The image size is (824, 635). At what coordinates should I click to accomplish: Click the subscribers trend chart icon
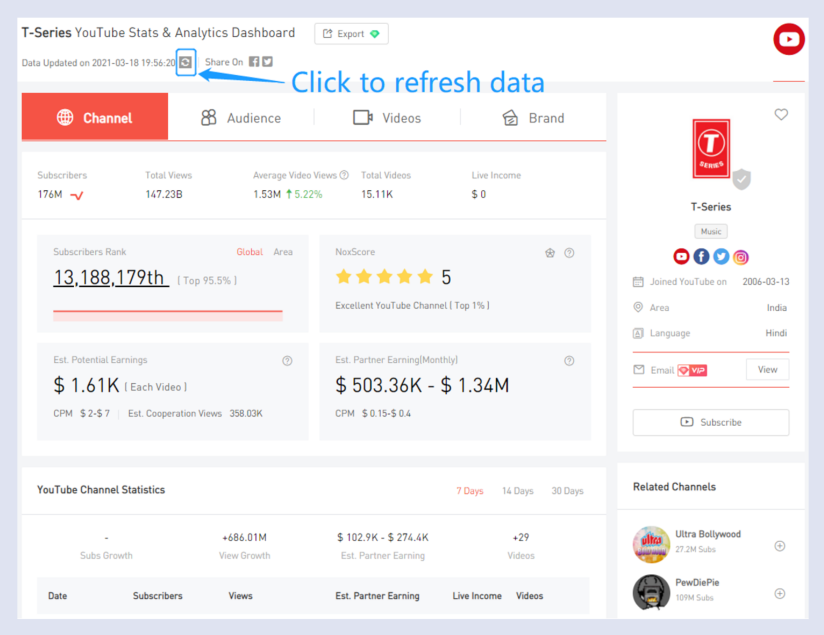tap(77, 196)
